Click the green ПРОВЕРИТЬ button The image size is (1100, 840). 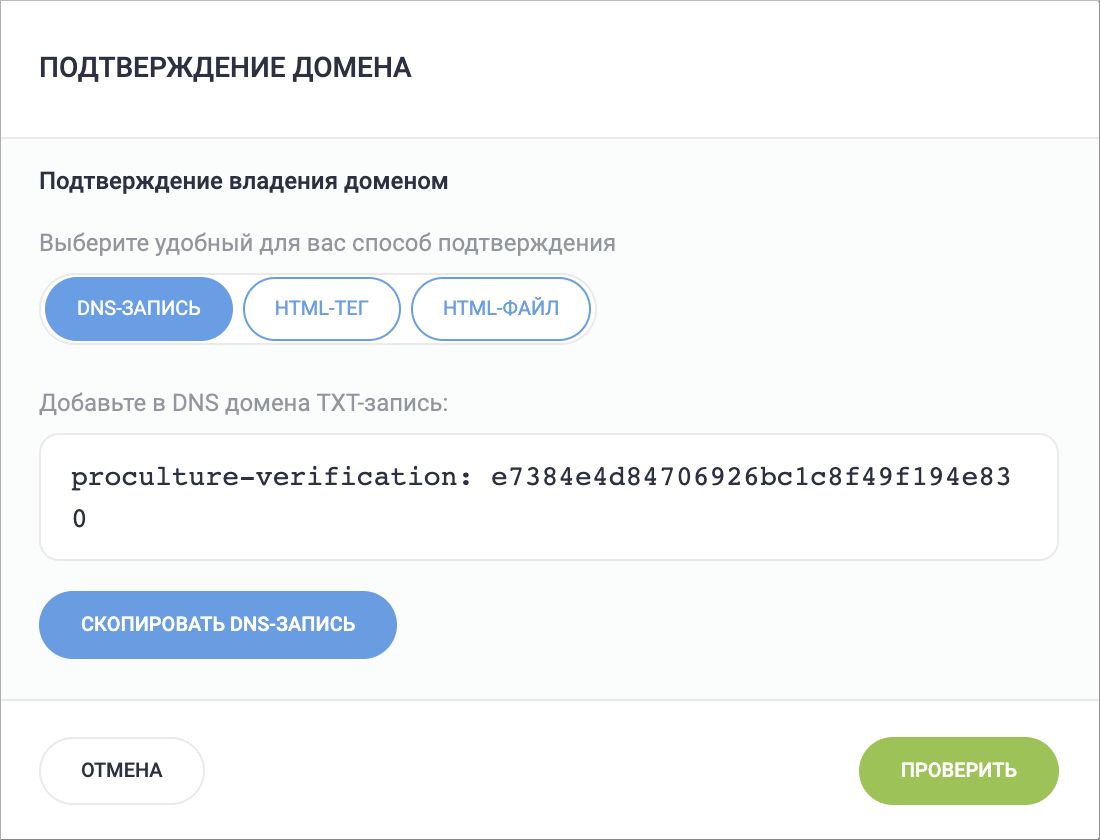(958, 770)
